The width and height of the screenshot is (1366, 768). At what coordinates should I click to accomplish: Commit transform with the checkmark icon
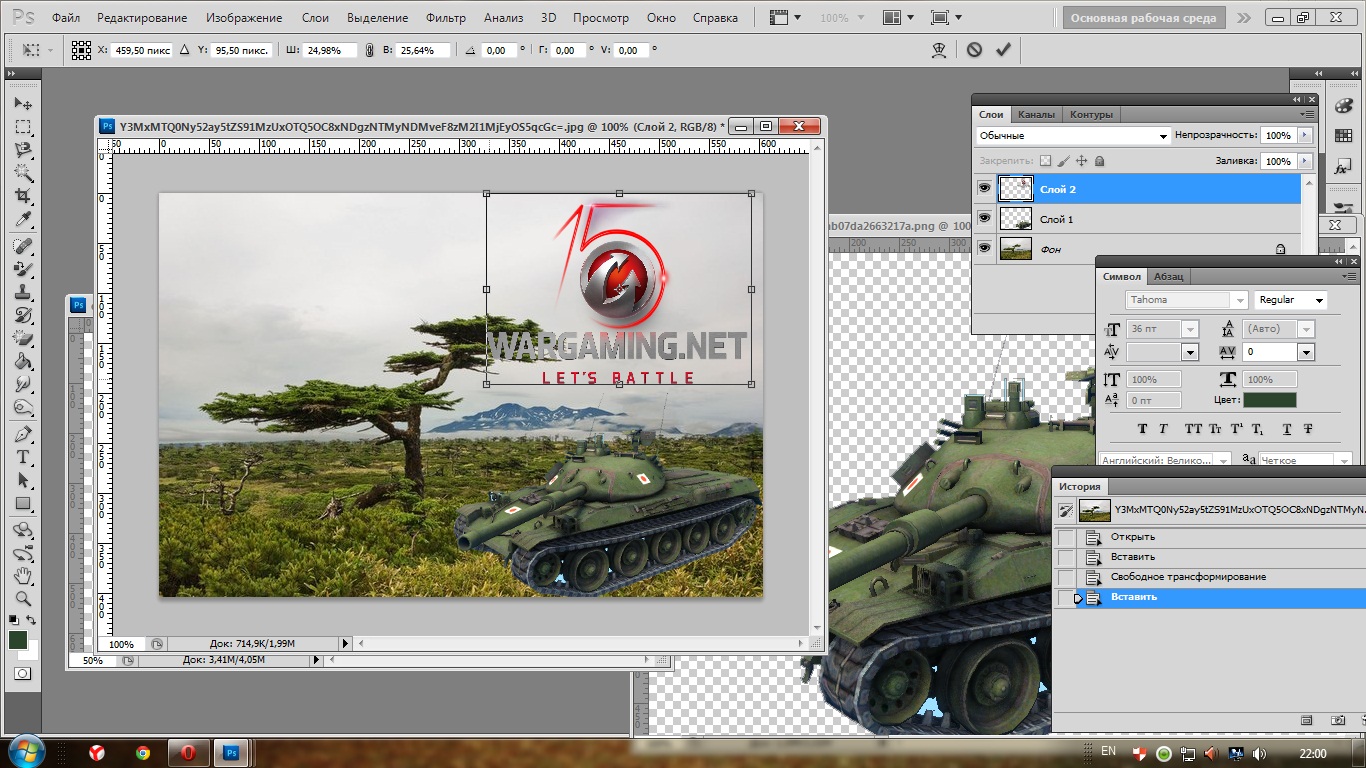[x=1004, y=49]
